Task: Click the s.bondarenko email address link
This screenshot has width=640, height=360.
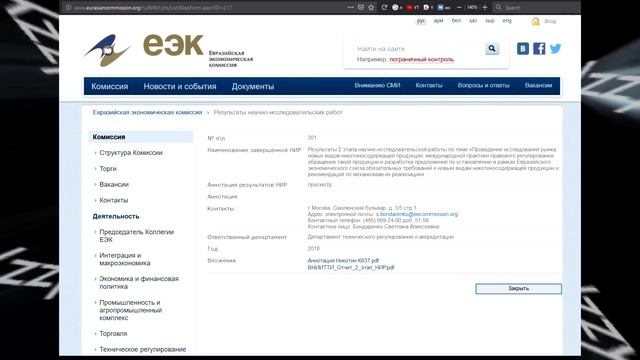Action: point(417,214)
